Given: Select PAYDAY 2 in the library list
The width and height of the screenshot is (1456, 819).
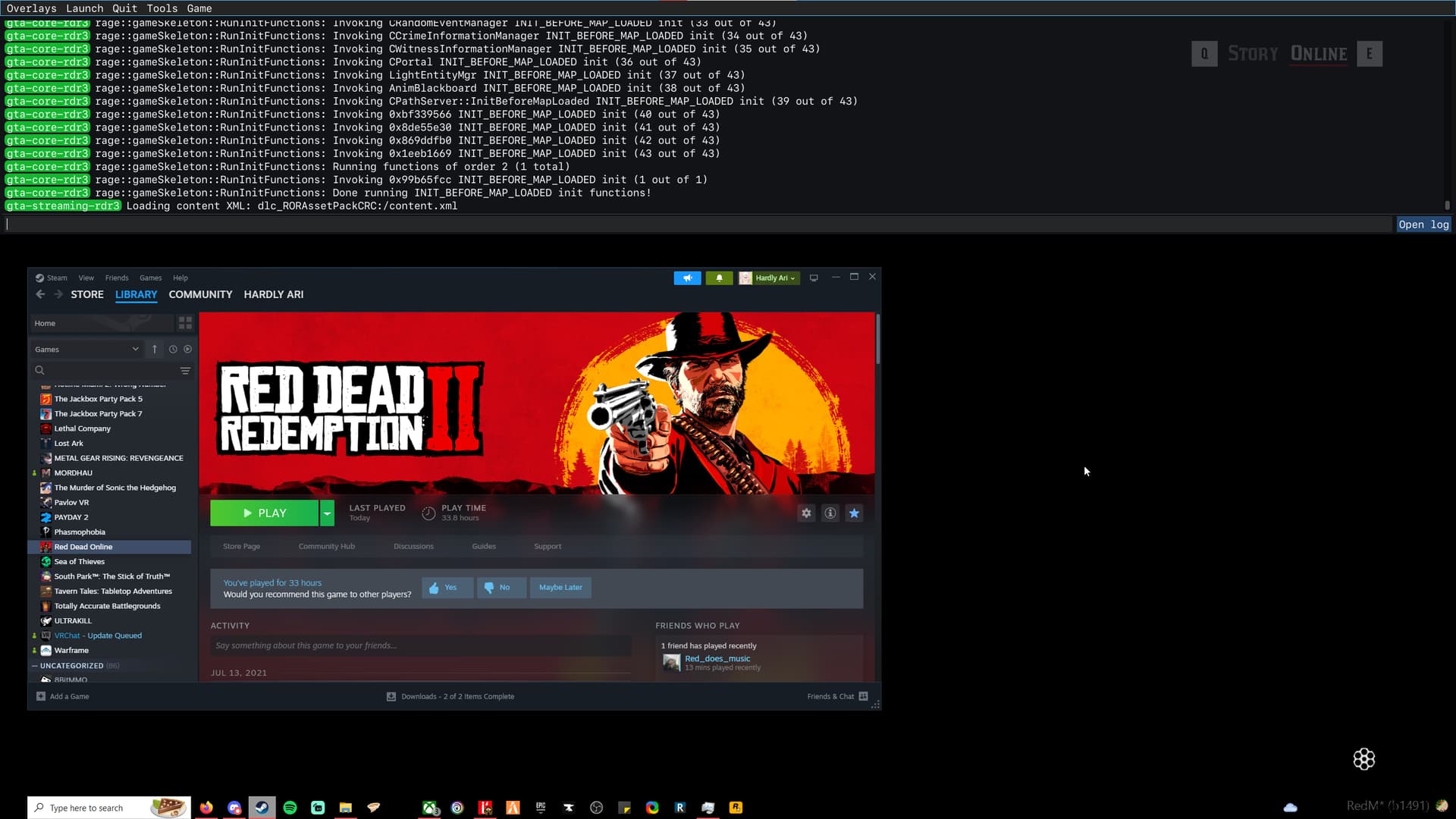Looking at the screenshot, I should (x=71, y=517).
